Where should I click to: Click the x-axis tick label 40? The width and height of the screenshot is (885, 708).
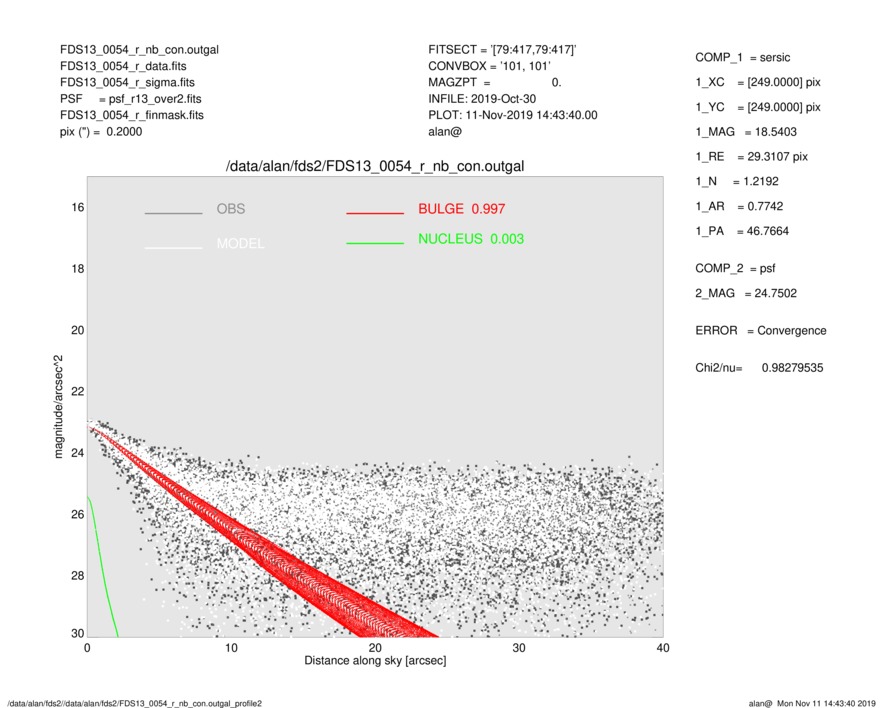(663, 648)
